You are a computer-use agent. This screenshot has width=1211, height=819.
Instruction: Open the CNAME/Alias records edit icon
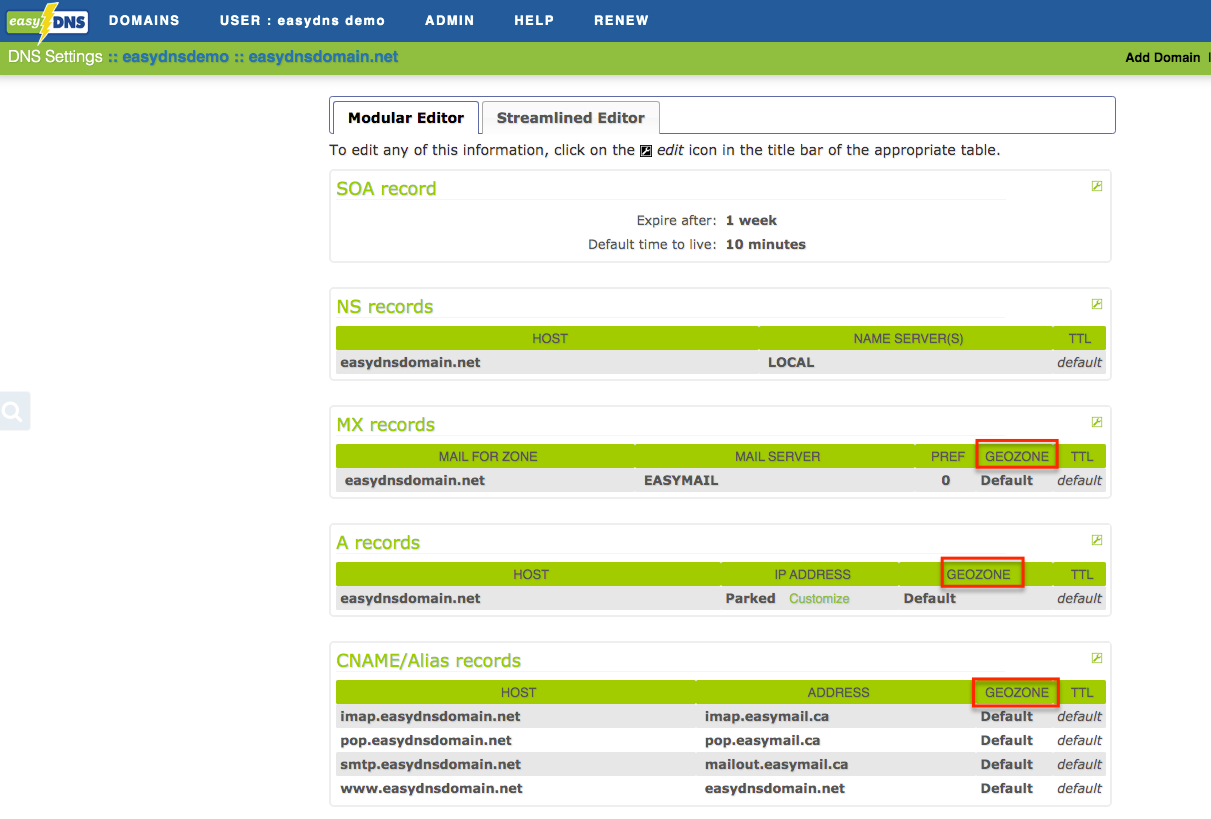click(x=1096, y=657)
